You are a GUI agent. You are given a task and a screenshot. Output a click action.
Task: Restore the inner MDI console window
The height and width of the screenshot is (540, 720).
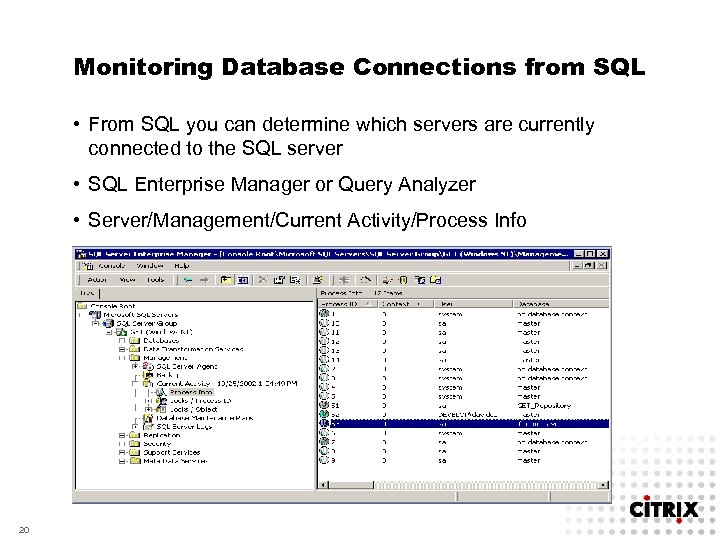590,266
